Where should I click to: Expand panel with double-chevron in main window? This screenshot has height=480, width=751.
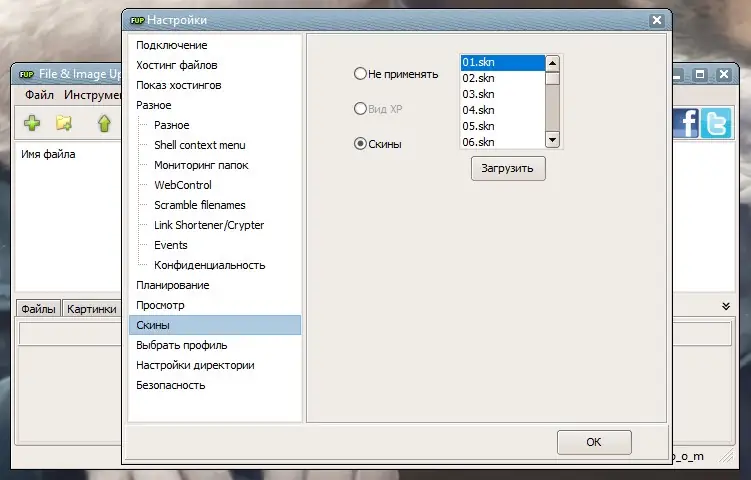point(726,306)
